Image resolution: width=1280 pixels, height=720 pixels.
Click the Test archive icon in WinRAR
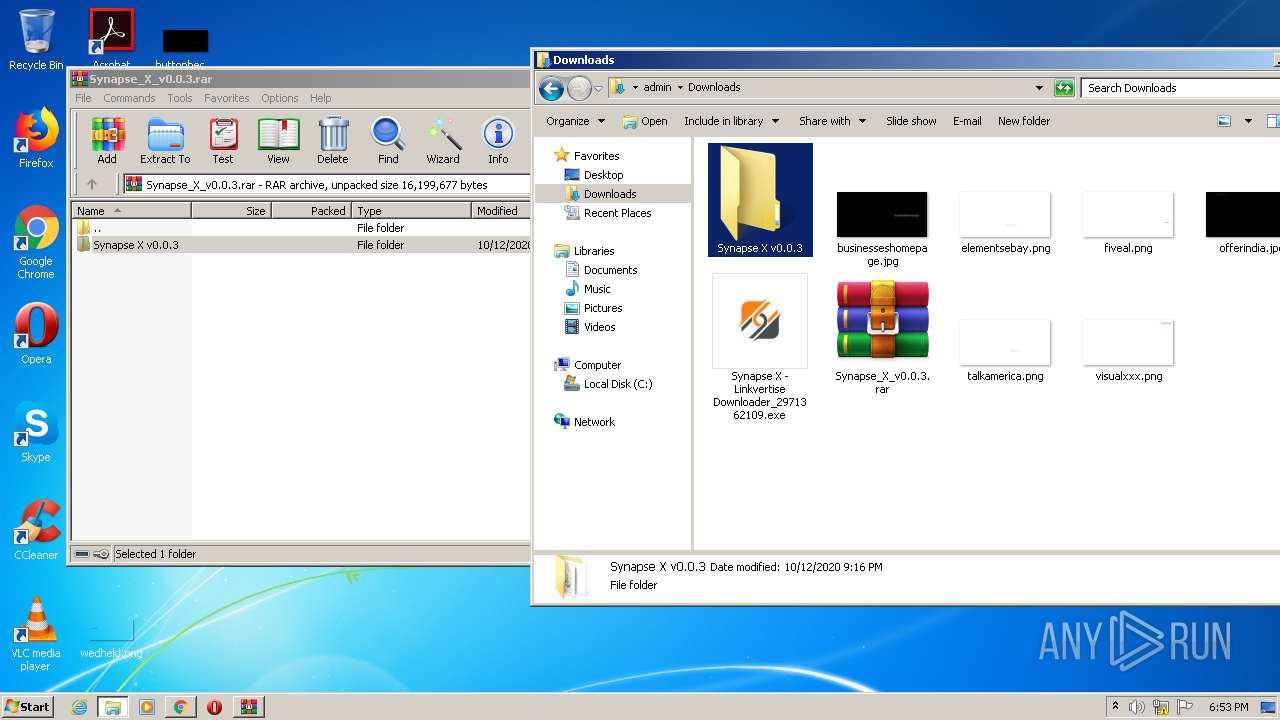point(223,141)
